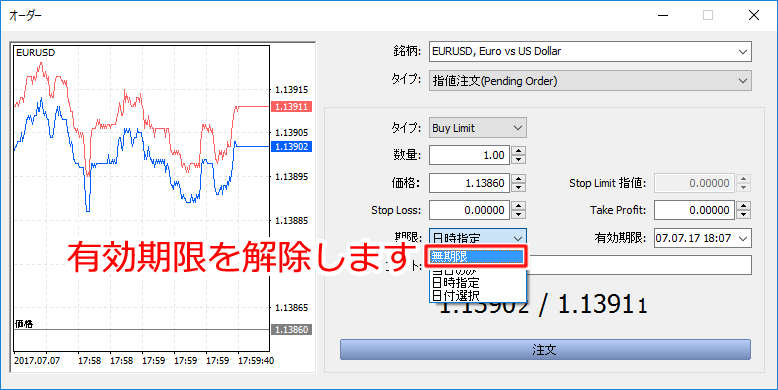Click the Take Profit input field
The width and height of the screenshot is (778, 390).
(x=695, y=210)
